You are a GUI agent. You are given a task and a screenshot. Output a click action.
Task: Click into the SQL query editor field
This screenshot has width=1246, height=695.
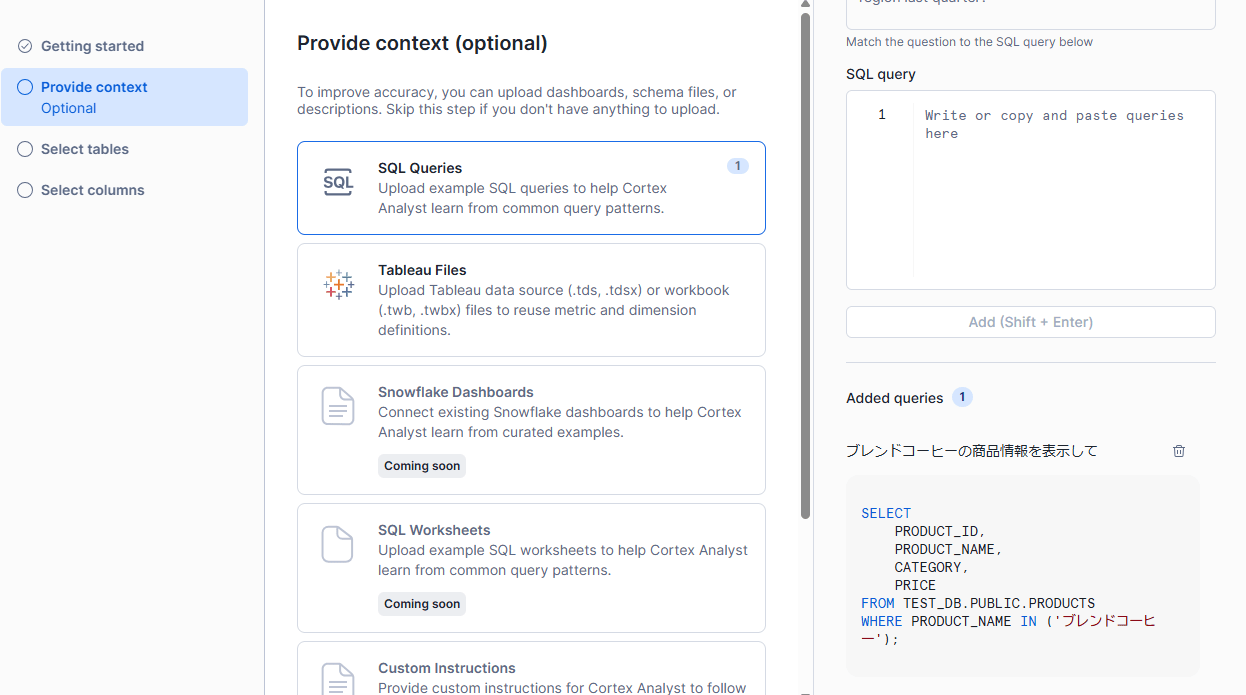pyautogui.click(x=1060, y=190)
